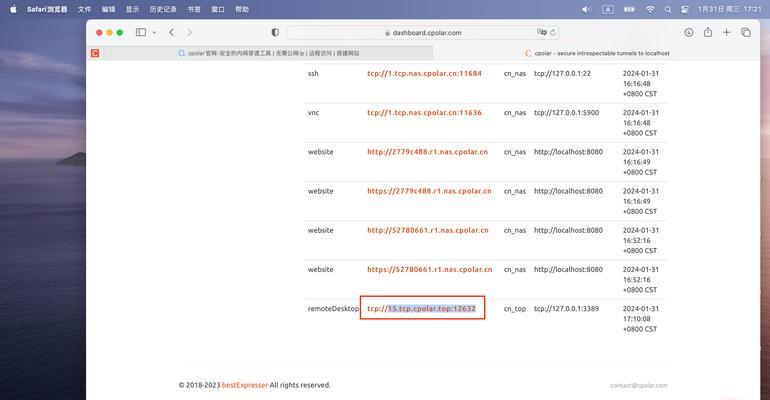Image resolution: width=770 pixels, height=400 pixels.
Task: Click the remoteDesktop tcp://15.tcp.cpolar.top:12632 address
Action: 421,309
